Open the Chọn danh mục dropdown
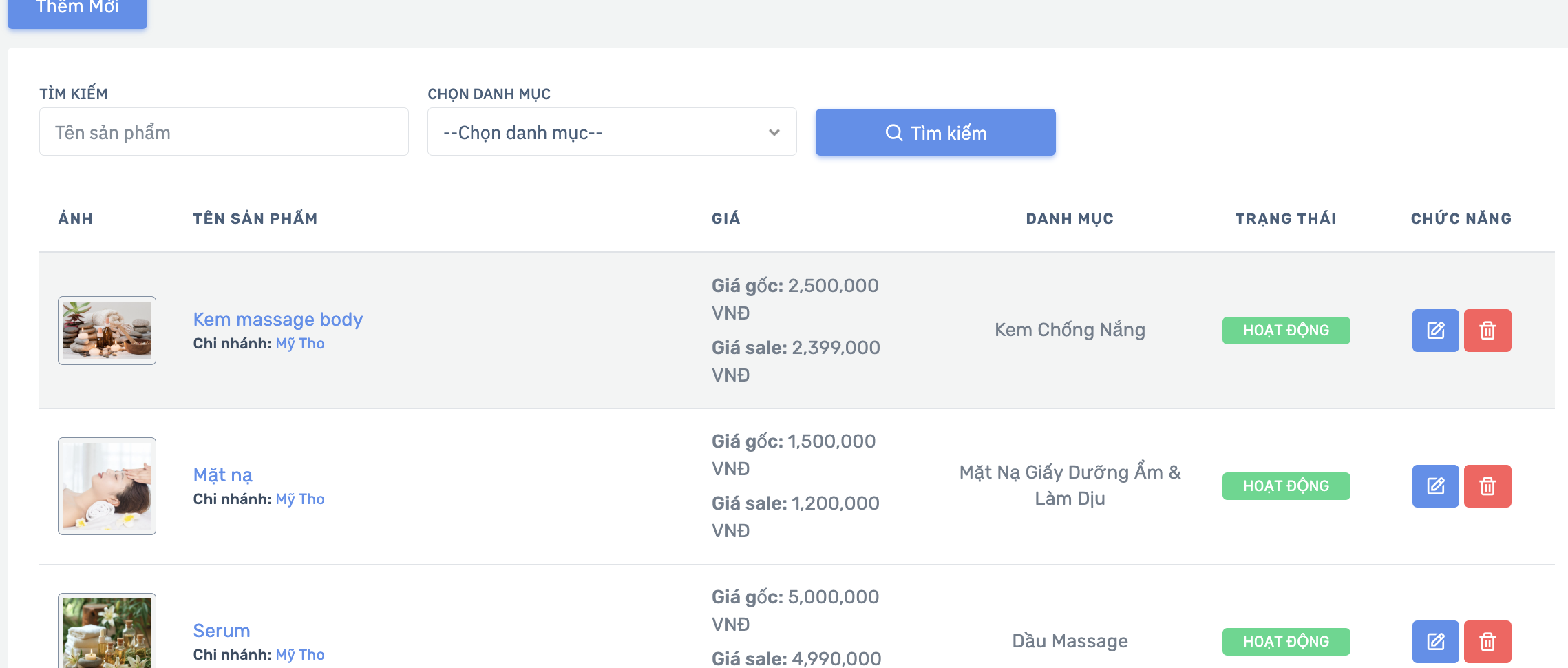The height and width of the screenshot is (668, 1568). pos(612,132)
